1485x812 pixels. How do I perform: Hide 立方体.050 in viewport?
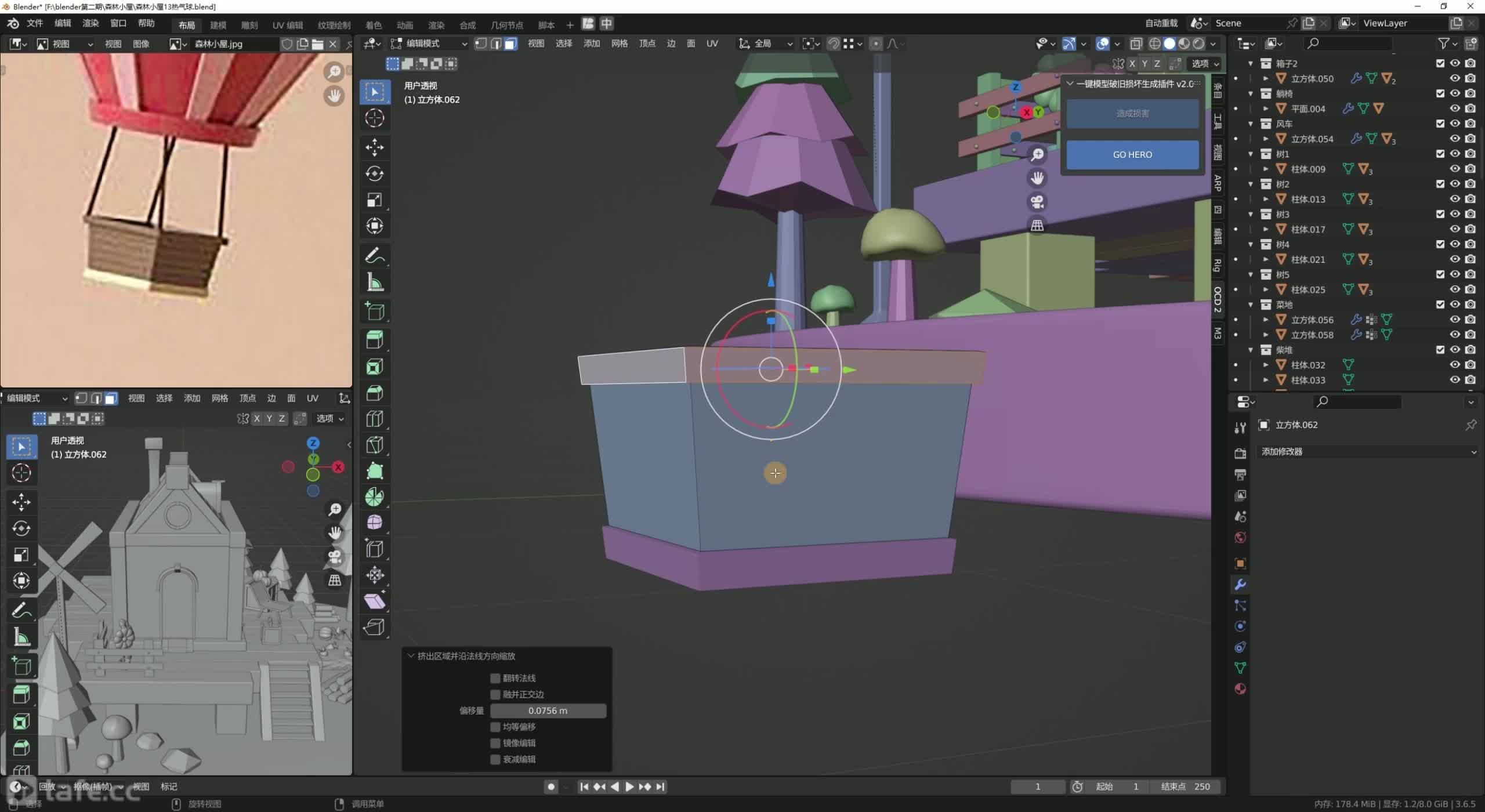pyautogui.click(x=1455, y=78)
